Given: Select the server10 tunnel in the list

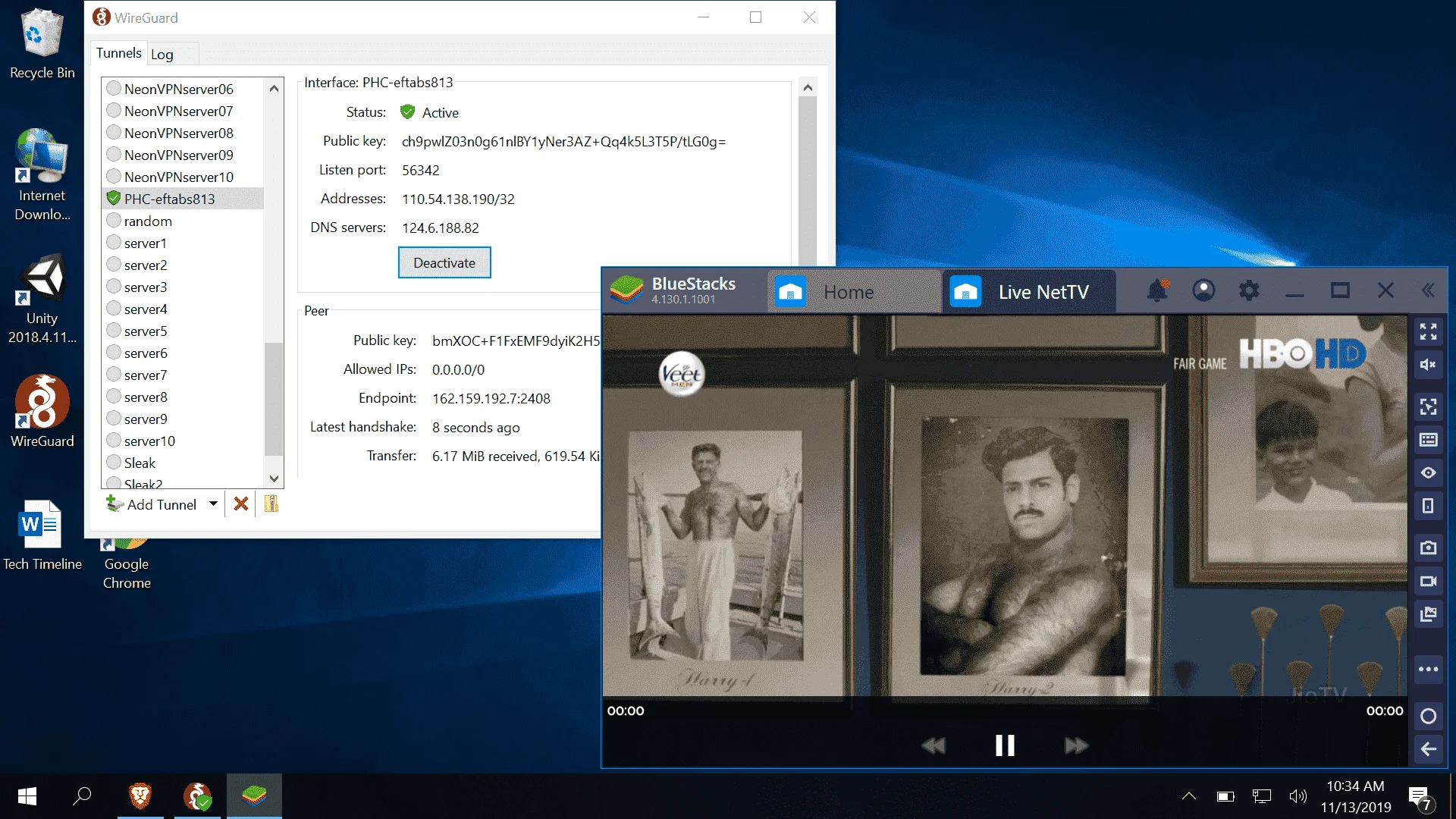Looking at the screenshot, I should (x=183, y=441).
